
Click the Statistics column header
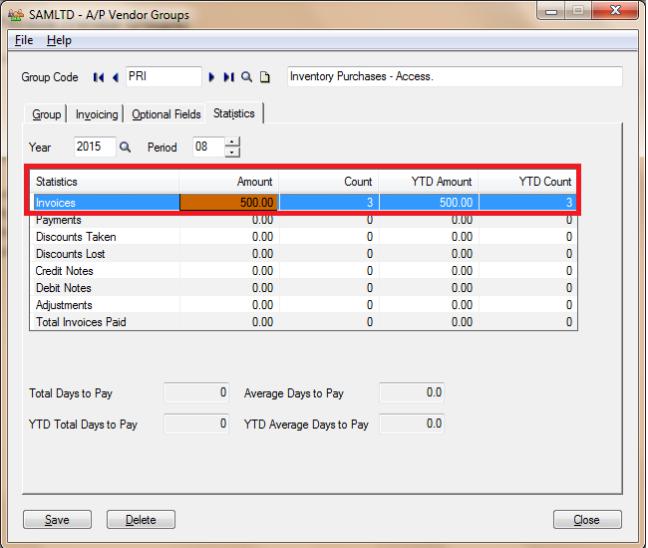[105, 182]
